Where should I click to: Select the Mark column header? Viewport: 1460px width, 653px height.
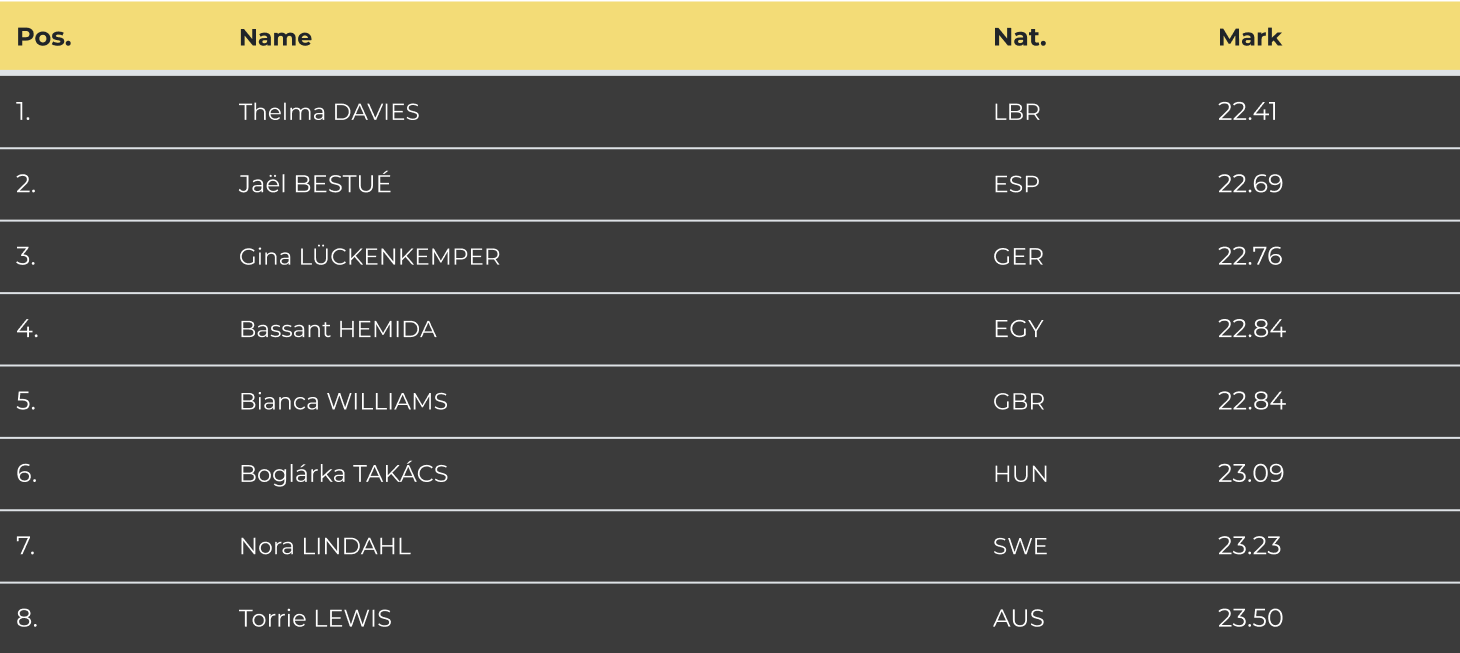click(x=1249, y=38)
